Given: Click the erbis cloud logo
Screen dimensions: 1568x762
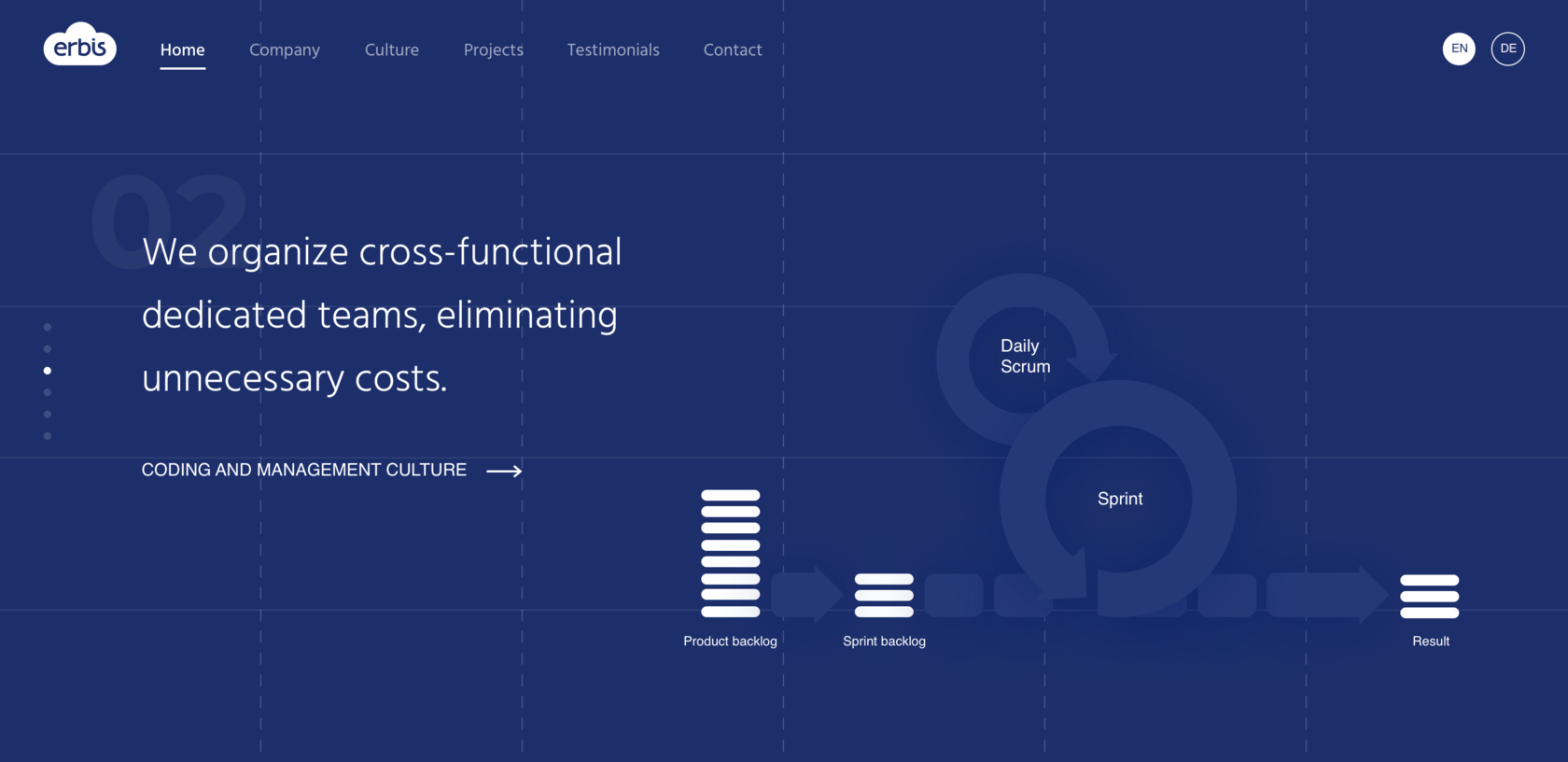Looking at the screenshot, I should (x=80, y=45).
